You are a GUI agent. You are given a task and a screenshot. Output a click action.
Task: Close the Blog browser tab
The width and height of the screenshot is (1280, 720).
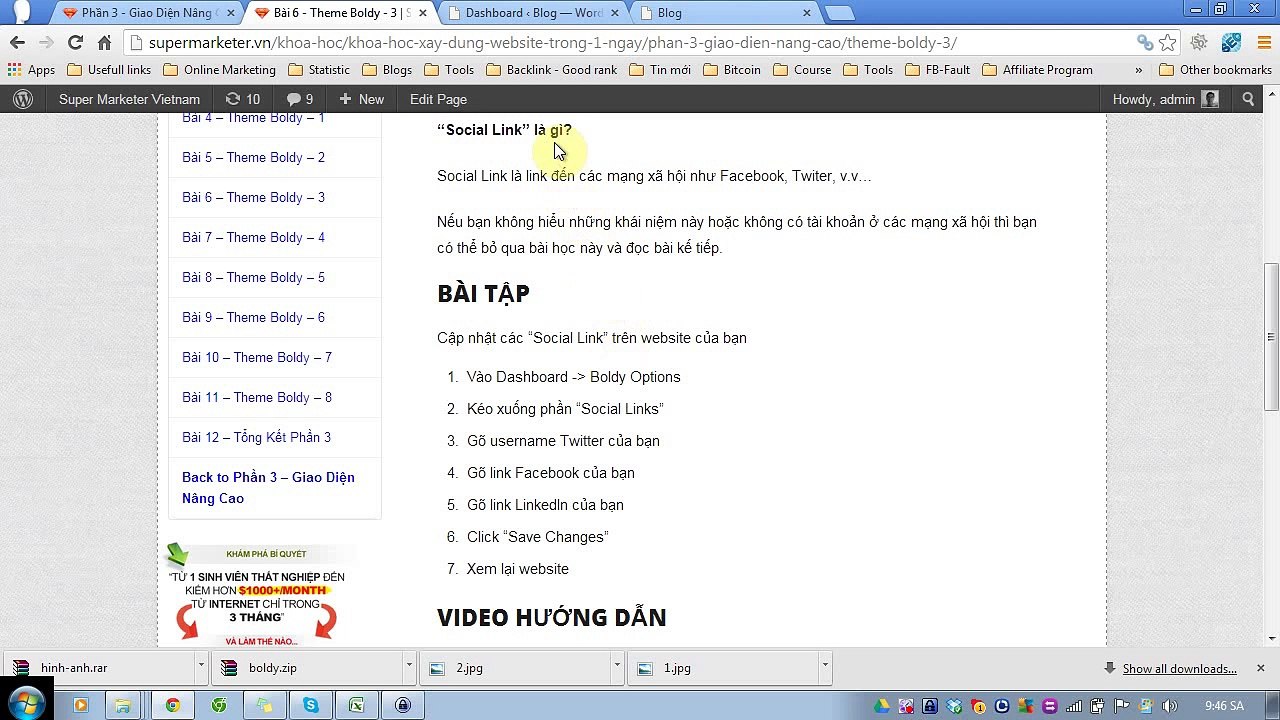coord(807,13)
